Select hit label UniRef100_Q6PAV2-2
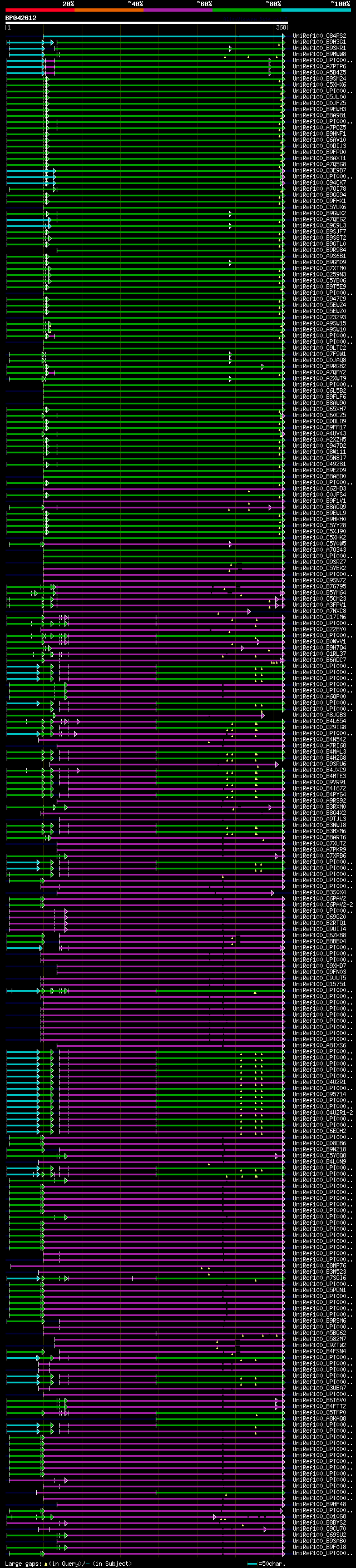Image resolution: width=356 pixels, height=1568 pixels. [323, 904]
